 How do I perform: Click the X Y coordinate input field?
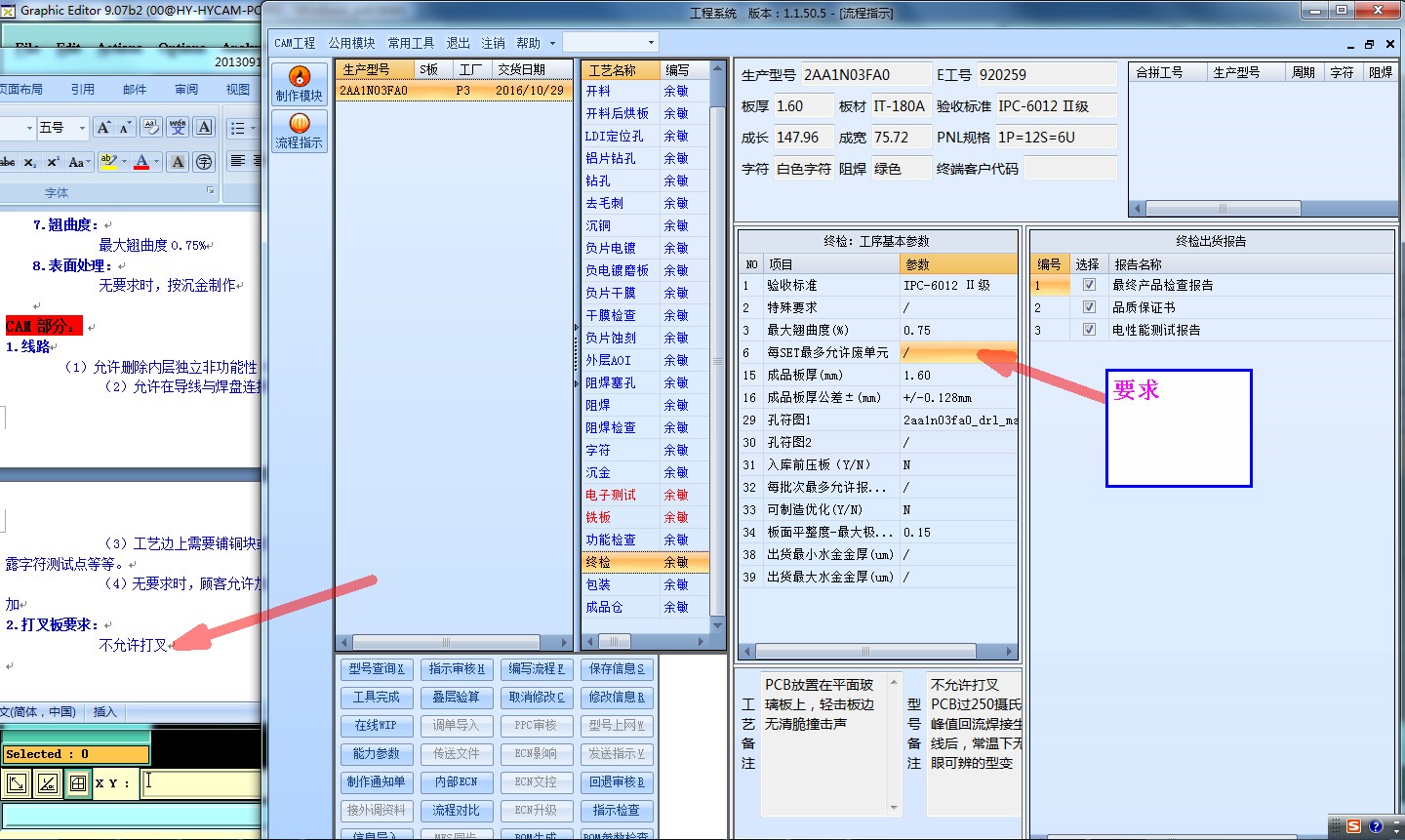coord(200,783)
